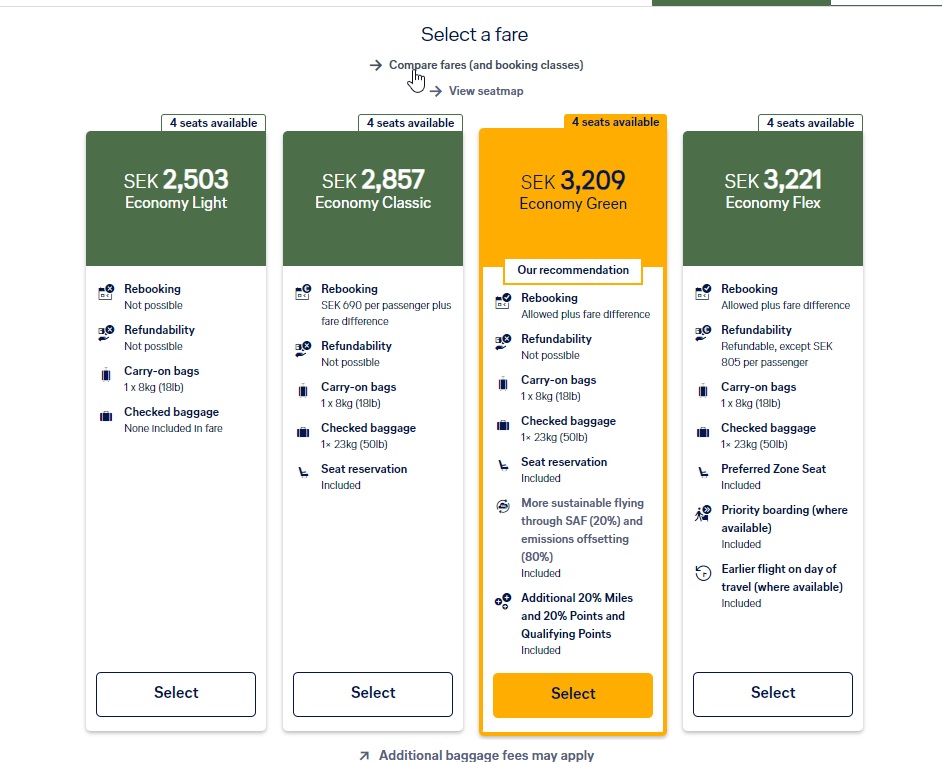Choose the recommended Economy Green fare
Screen dimensions: 942x762
coord(573,694)
